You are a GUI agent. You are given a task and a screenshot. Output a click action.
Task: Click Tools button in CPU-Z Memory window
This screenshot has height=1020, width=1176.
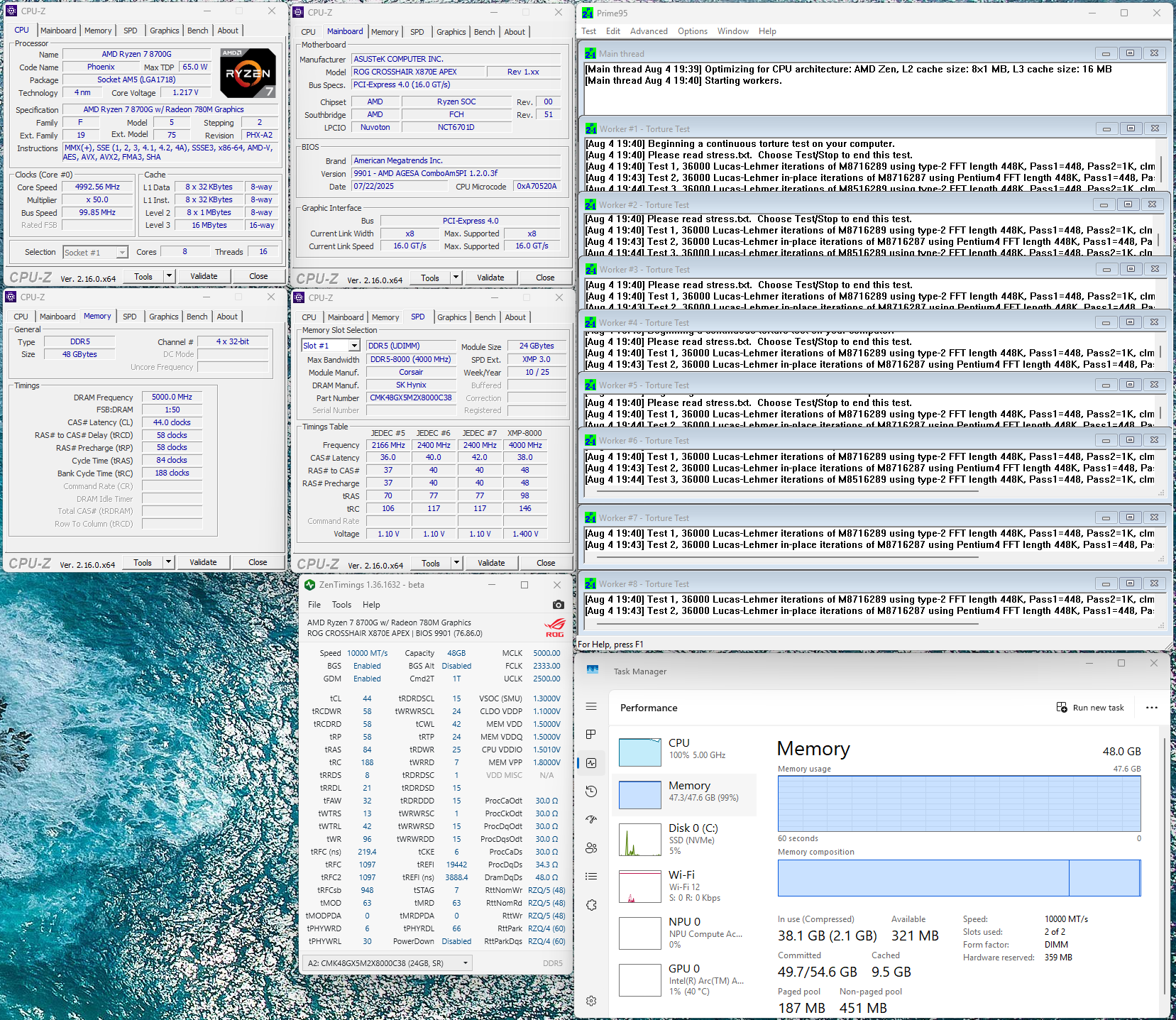click(x=143, y=562)
